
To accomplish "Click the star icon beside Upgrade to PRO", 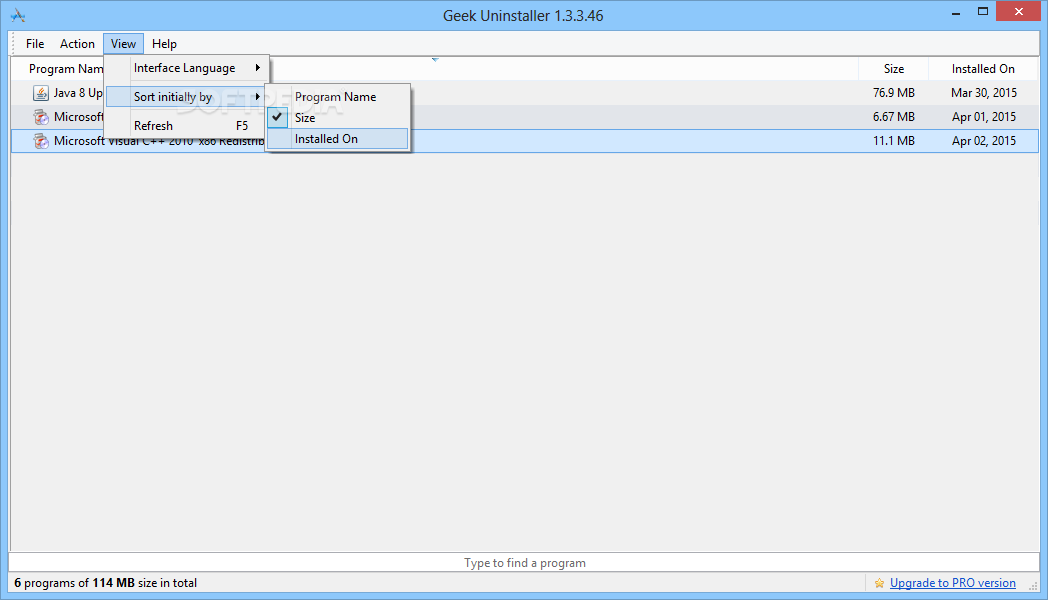I will point(879,583).
